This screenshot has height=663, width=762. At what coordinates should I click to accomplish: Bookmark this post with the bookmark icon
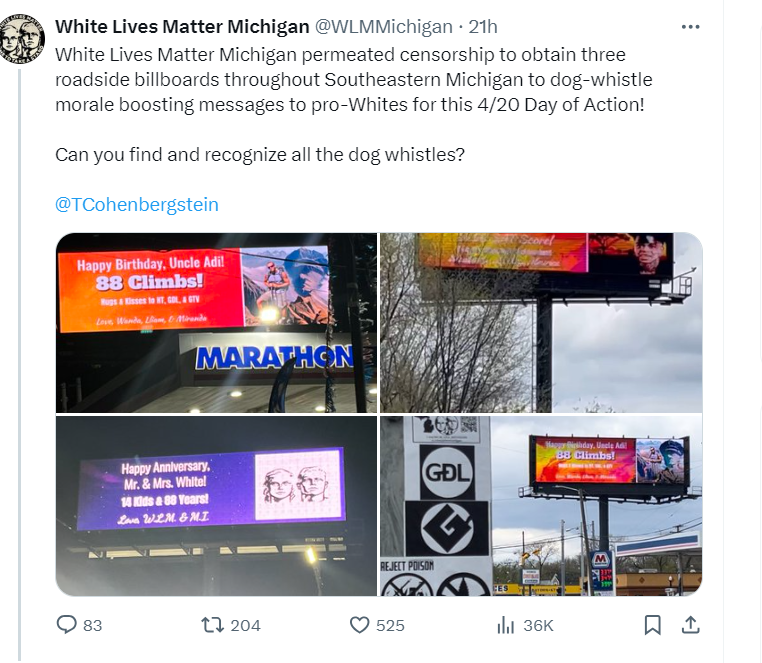[x=652, y=625]
